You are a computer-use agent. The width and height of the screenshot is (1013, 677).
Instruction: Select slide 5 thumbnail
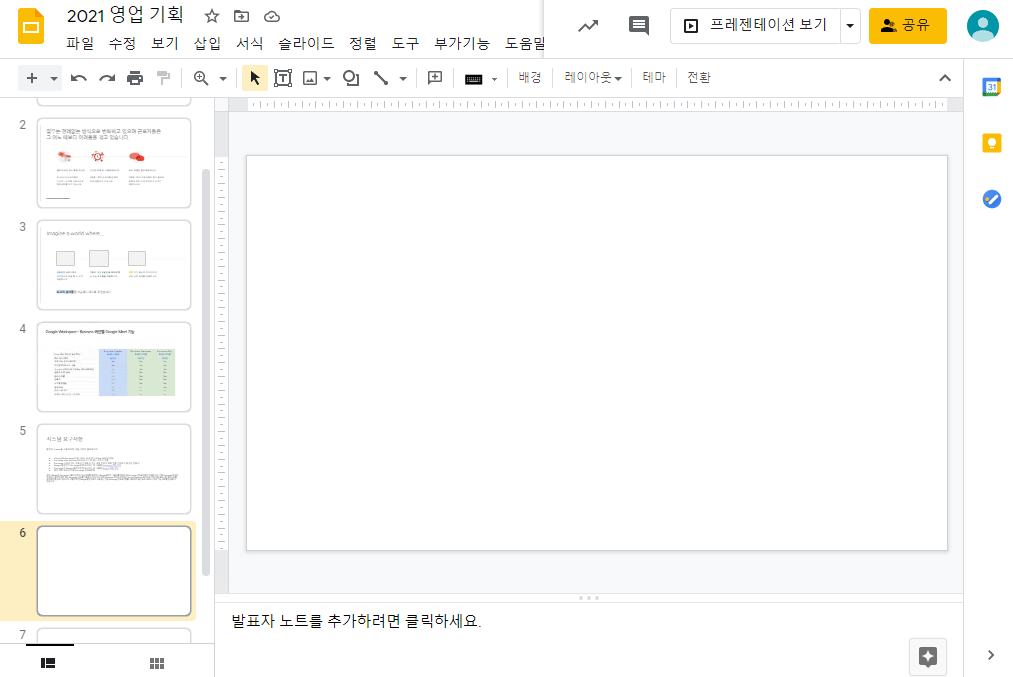coord(114,469)
